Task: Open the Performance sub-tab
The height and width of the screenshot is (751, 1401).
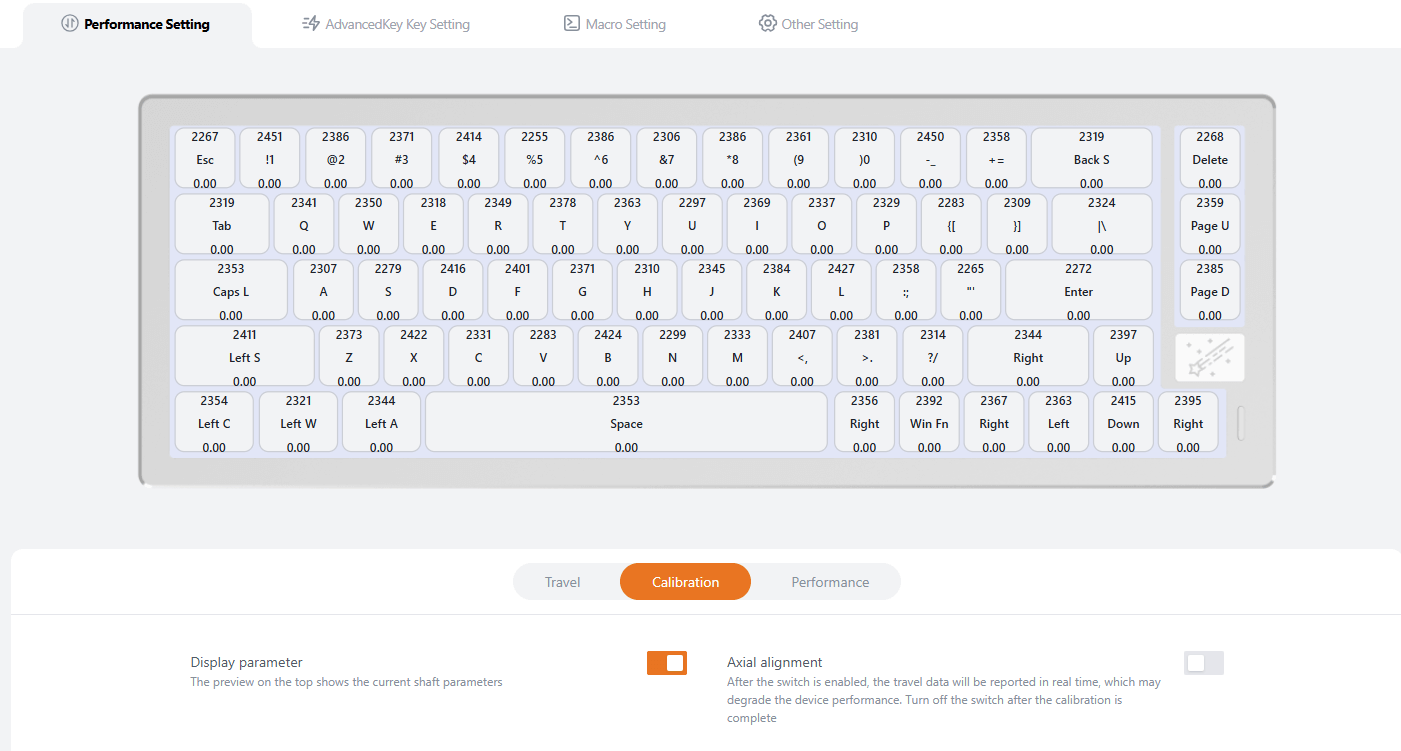Action: [x=830, y=582]
